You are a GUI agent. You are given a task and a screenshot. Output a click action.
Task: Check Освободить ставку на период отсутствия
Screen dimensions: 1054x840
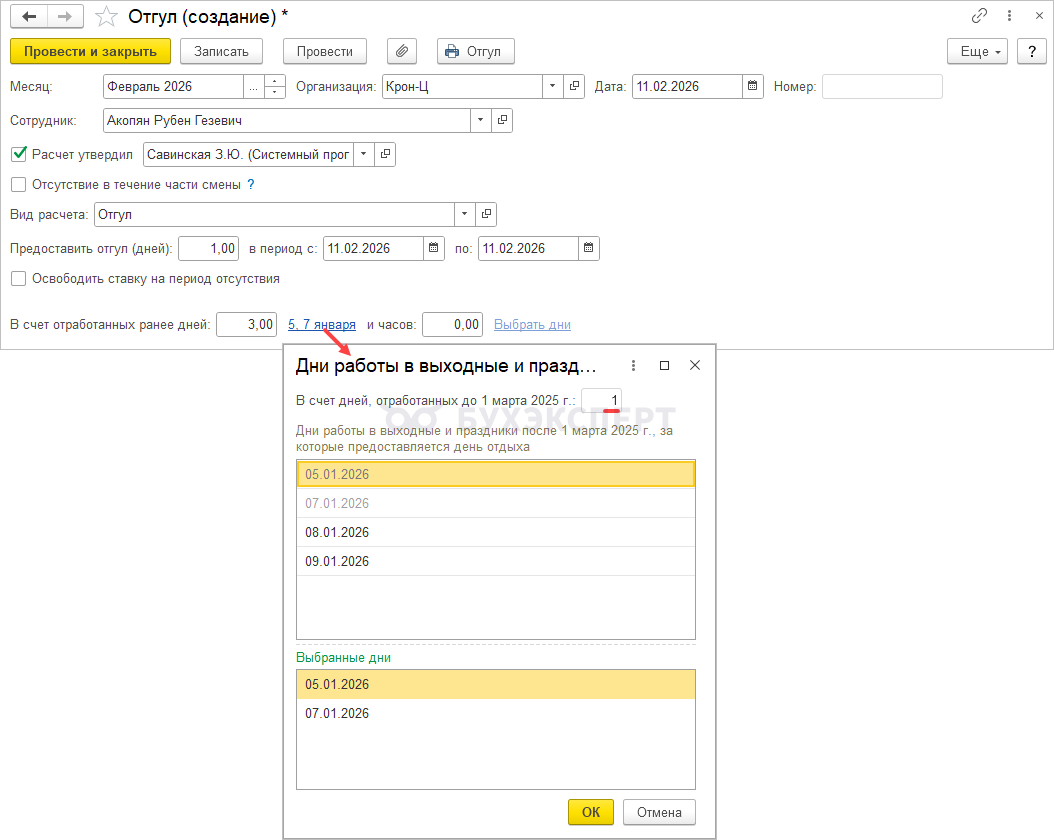coord(18,279)
